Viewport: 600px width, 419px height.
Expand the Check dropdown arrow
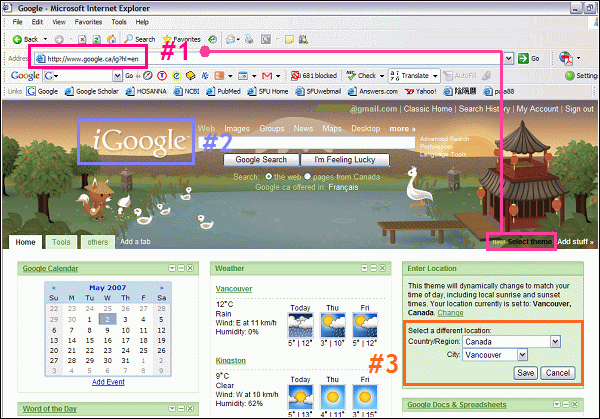pos(382,76)
